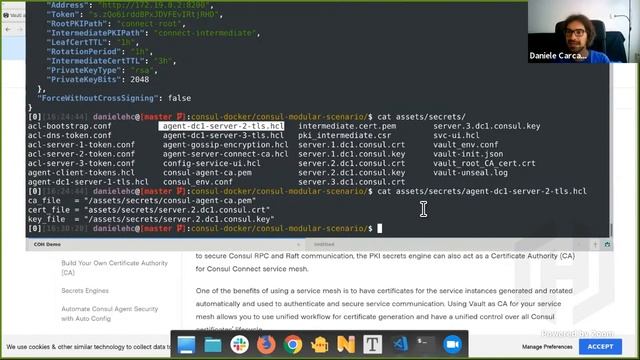Open the terminal icon in the dock

pos(426,345)
